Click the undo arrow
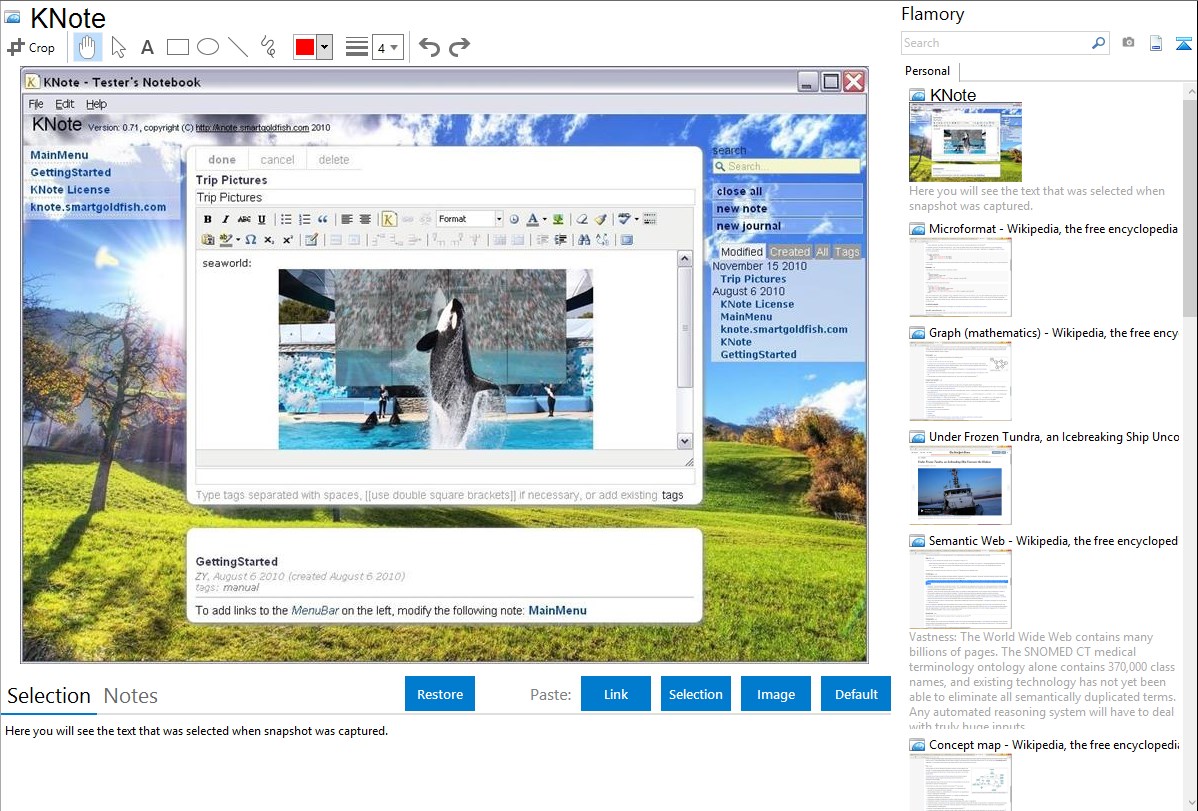This screenshot has height=811, width=1198. (429, 47)
